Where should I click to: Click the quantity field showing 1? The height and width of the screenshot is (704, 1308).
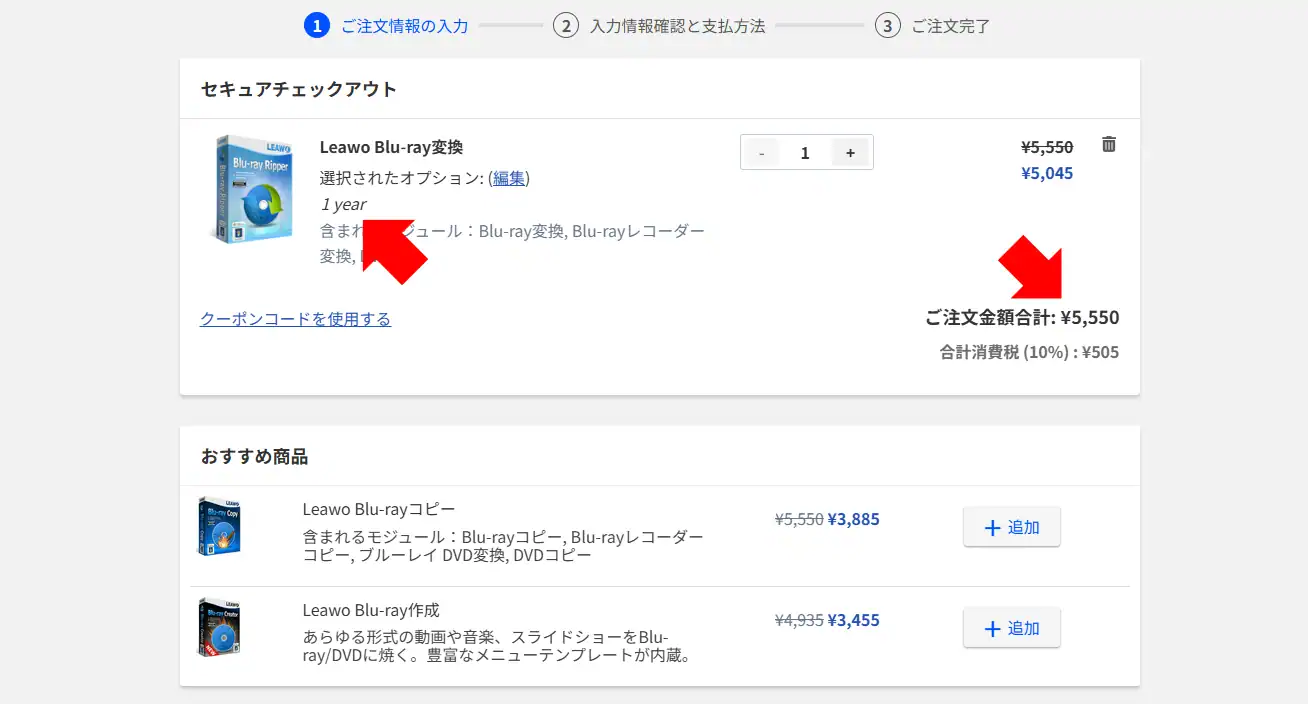click(806, 153)
